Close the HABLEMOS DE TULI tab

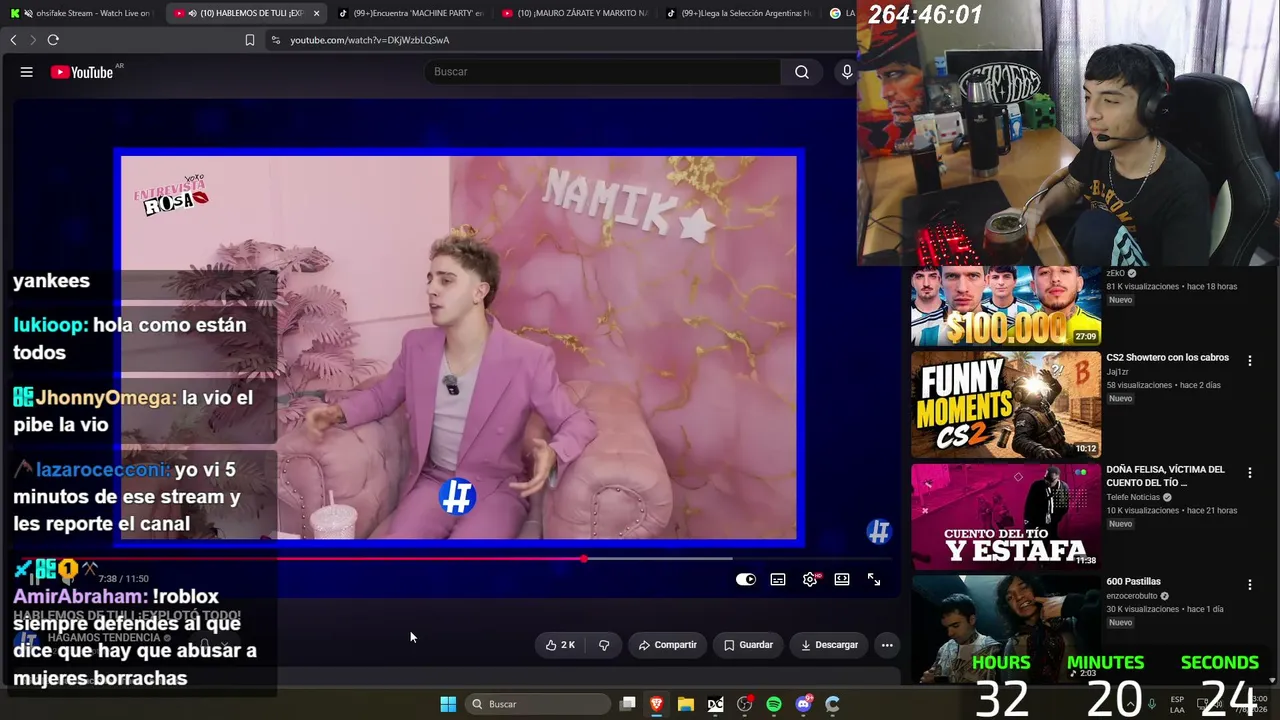tap(316, 13)
